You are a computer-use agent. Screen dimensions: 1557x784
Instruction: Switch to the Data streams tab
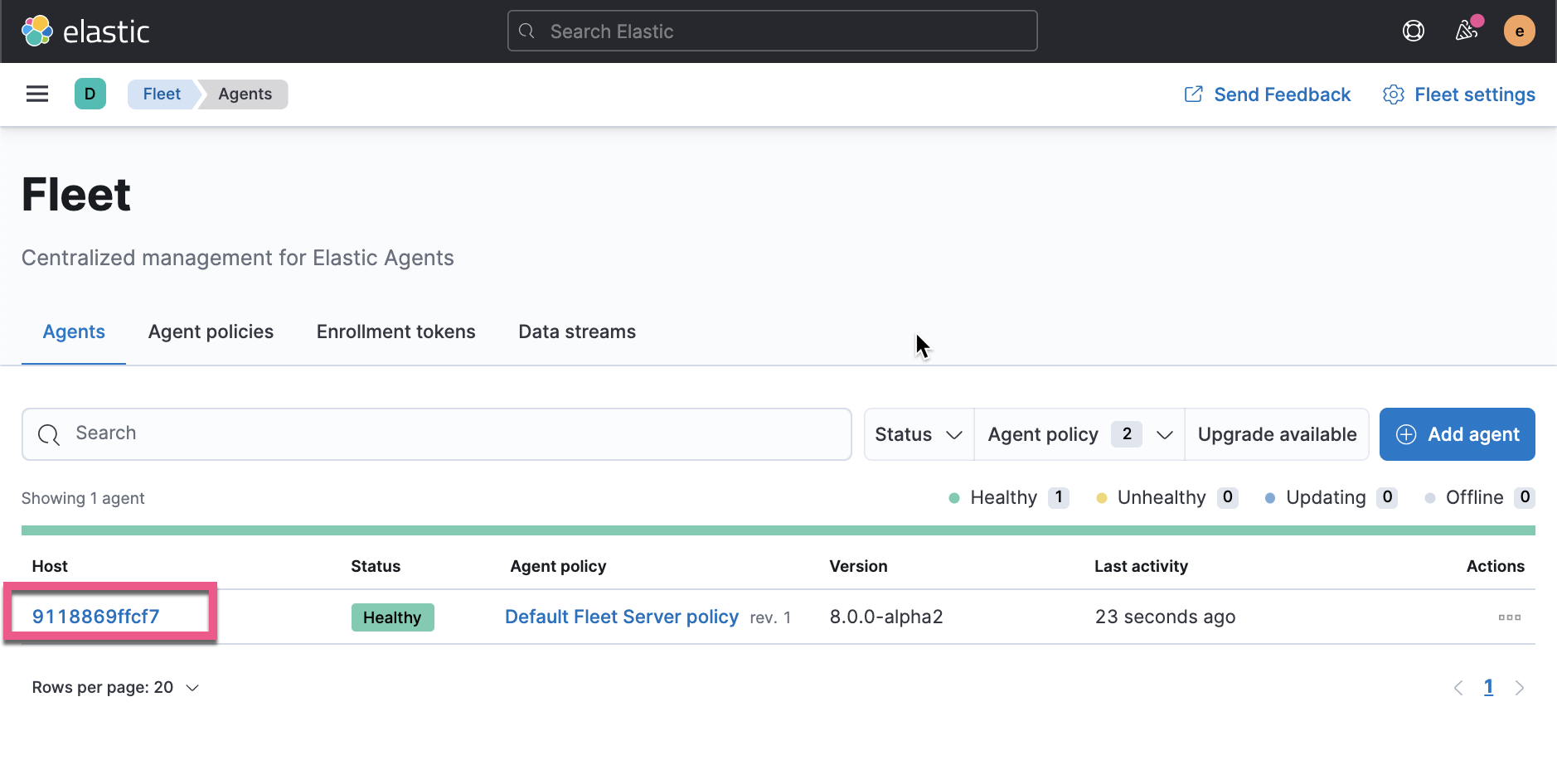point(576,332)
